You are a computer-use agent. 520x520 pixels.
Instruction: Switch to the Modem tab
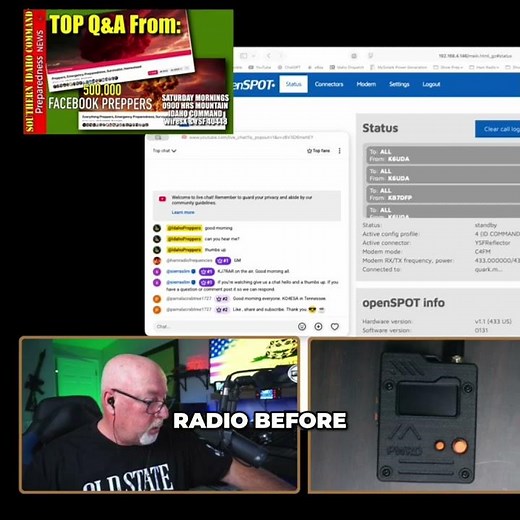click(366, 84)
